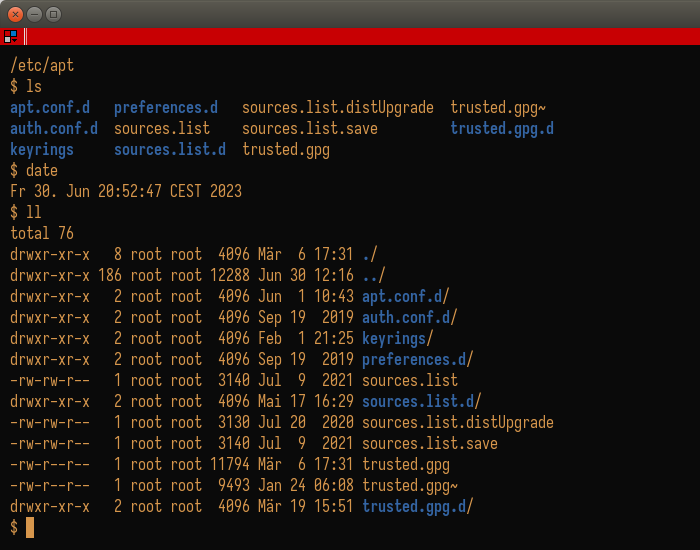The image size is (700, 550).
Task: Click the empty red title bar area
Action: pos(362,37)
